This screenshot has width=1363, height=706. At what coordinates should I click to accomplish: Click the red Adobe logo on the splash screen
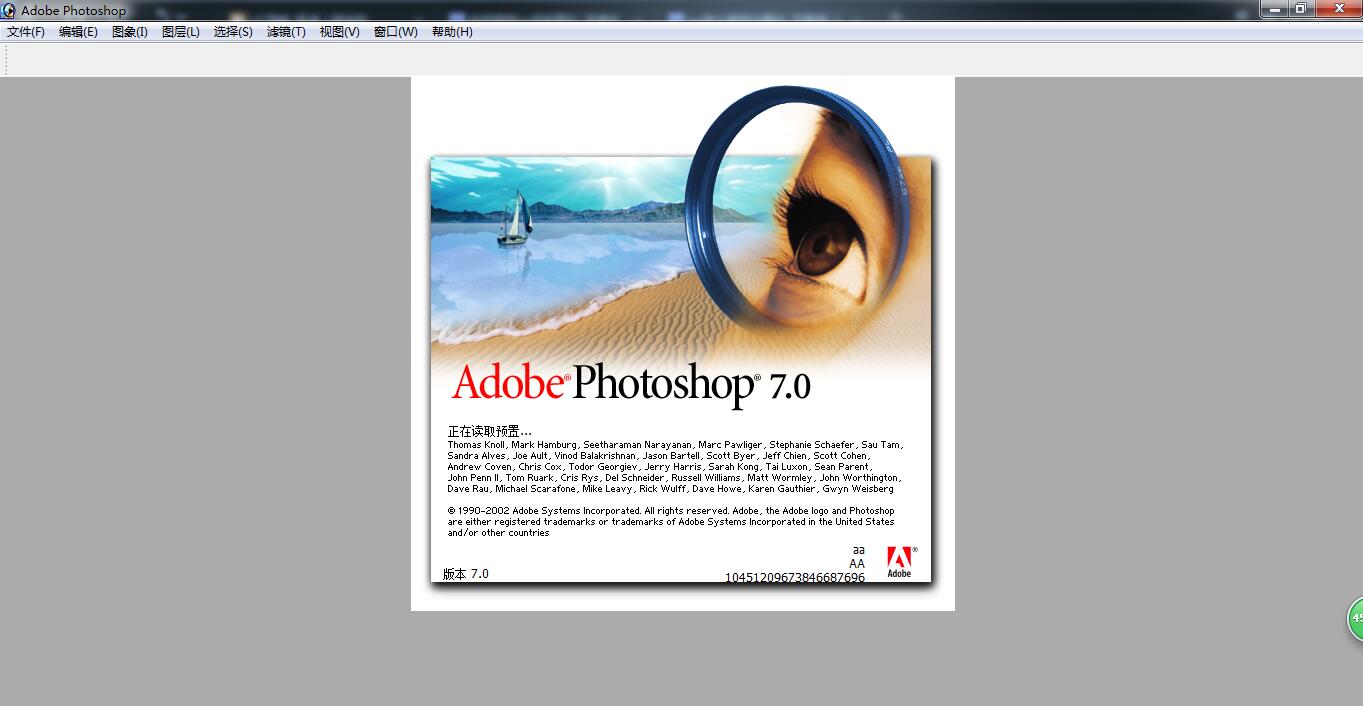point(900,562)
